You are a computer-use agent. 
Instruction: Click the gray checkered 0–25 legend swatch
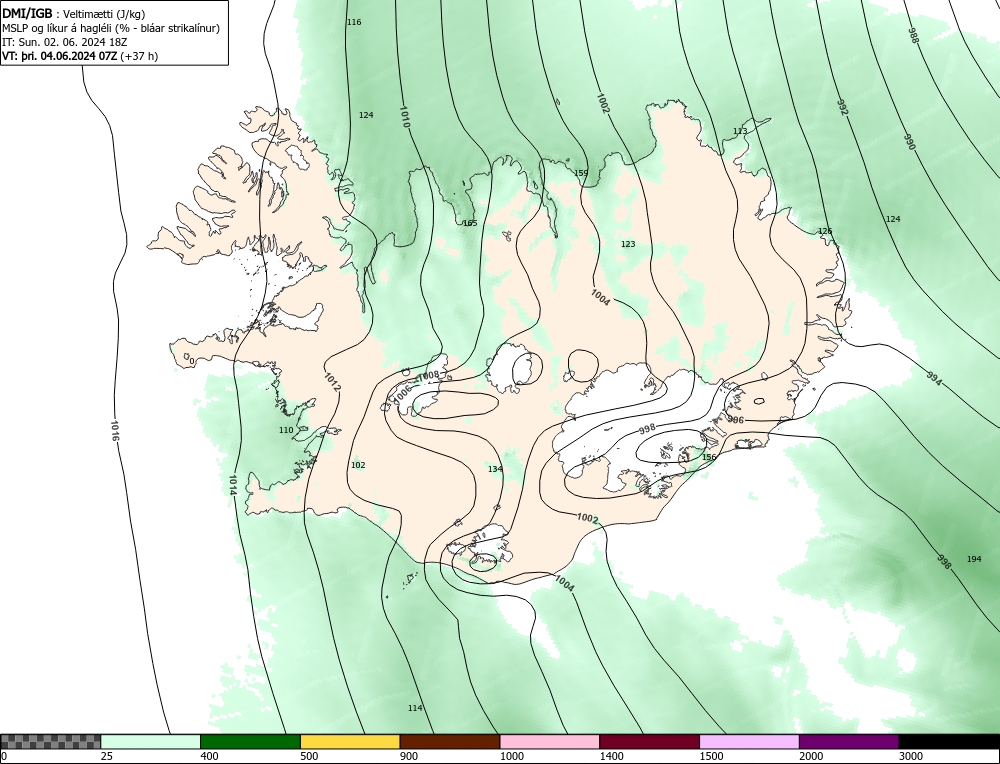click(x=50, y=741)
